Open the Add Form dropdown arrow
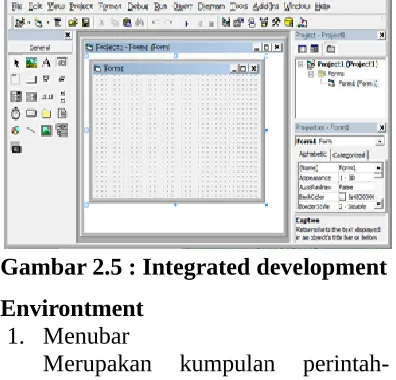The image size is (396, 380). [x=48, y=23]
